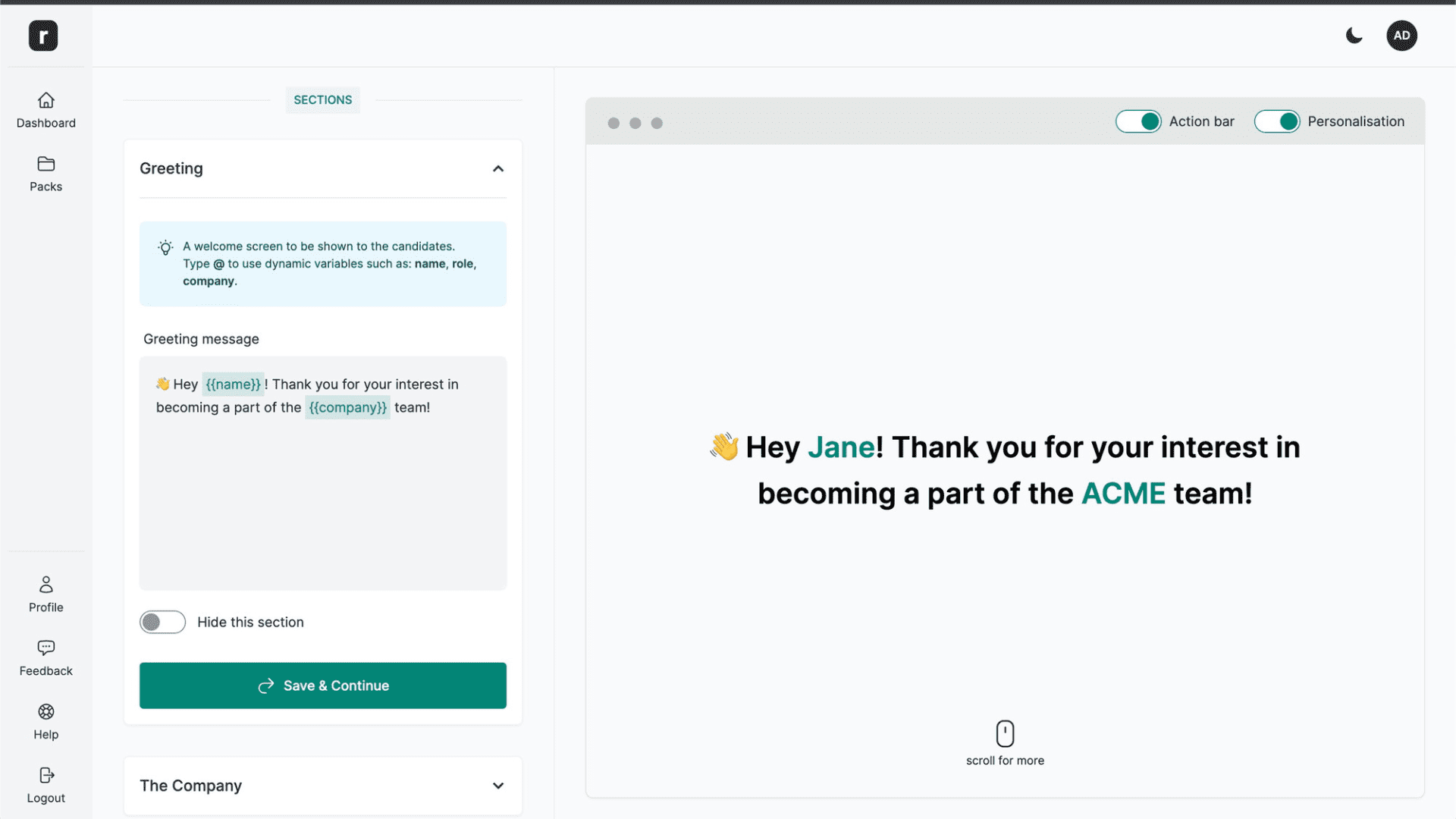1456x819 pixels.
Task: Collapse the Greeting section
Action: point(497,168)
